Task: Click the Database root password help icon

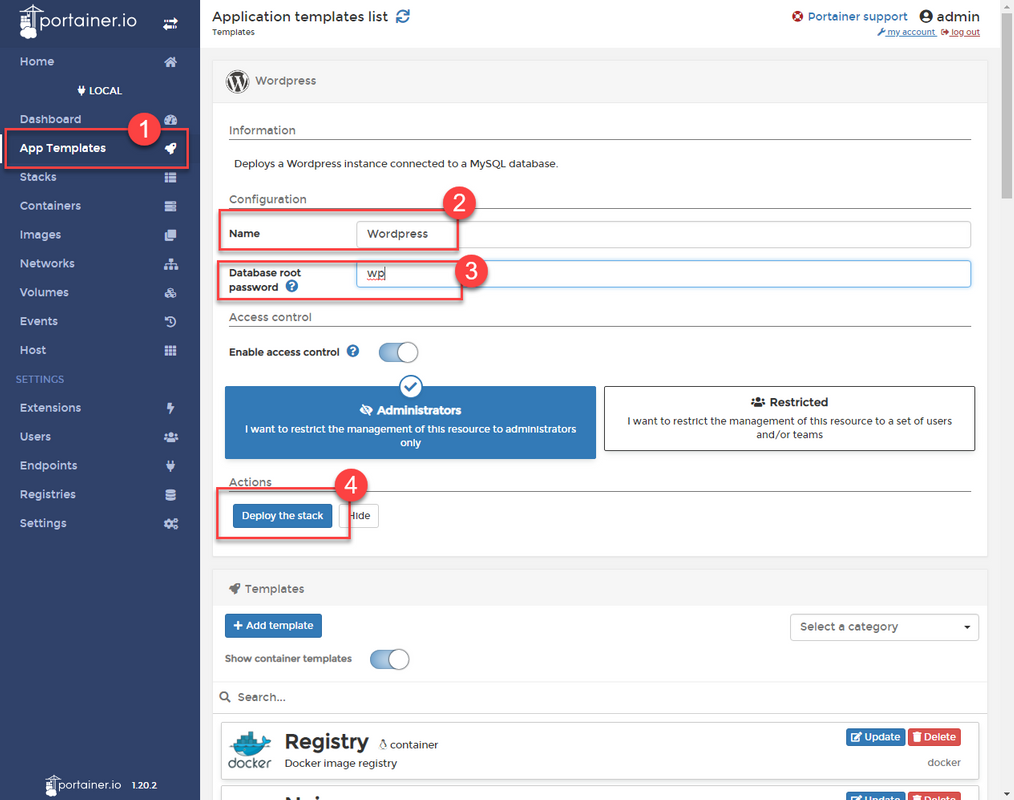Action: (292, 286)
